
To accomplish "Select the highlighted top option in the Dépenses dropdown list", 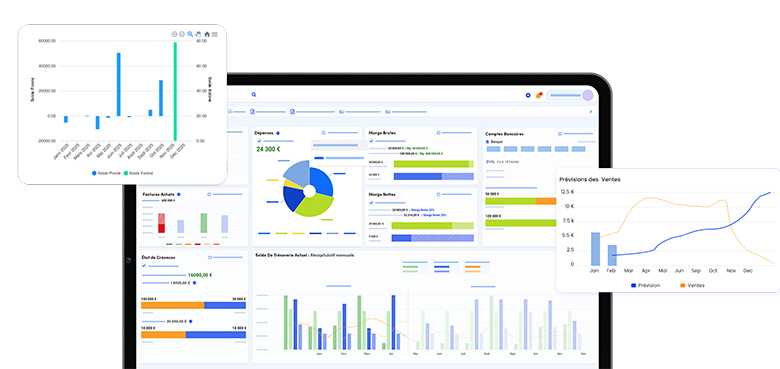I will tap(338, 145).
